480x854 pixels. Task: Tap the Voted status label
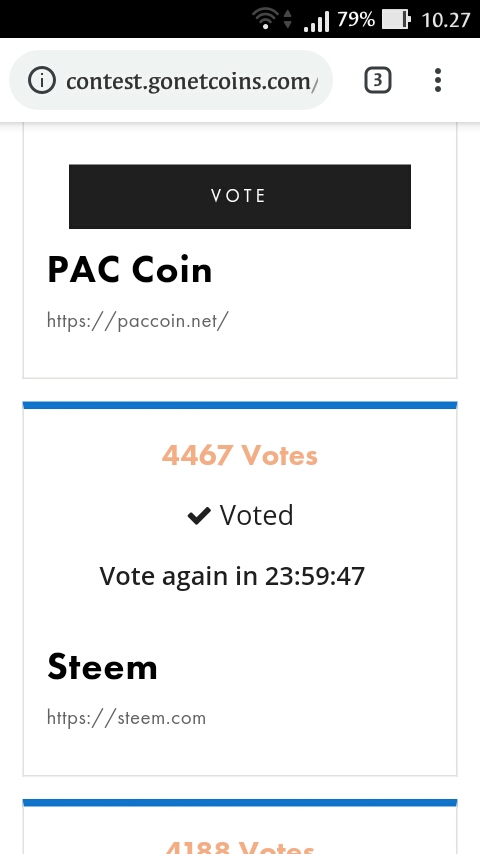[x=256, y=515]
